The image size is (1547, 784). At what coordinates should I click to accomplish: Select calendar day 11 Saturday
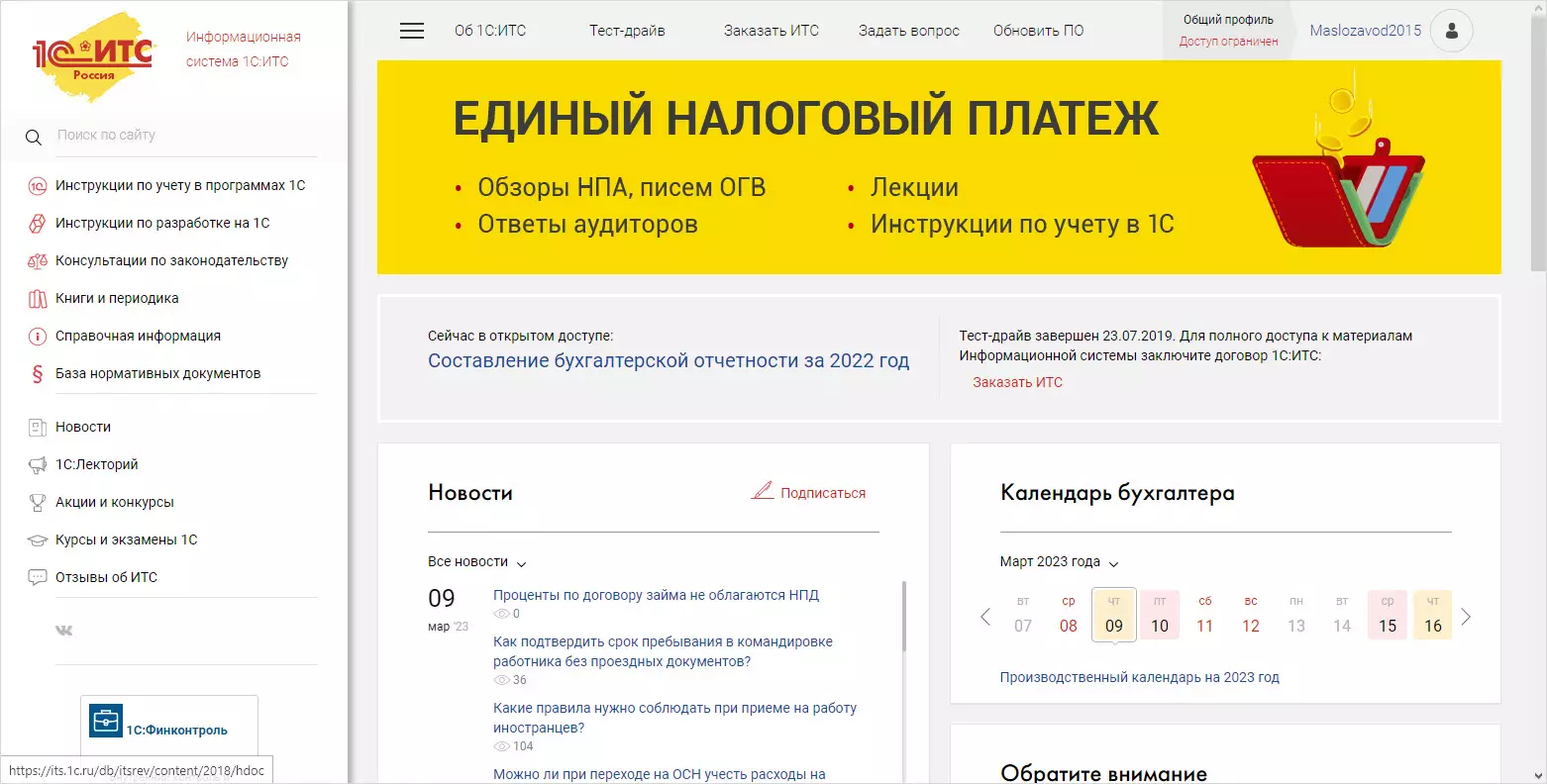pyautogui.click(x=1205, y=615)
